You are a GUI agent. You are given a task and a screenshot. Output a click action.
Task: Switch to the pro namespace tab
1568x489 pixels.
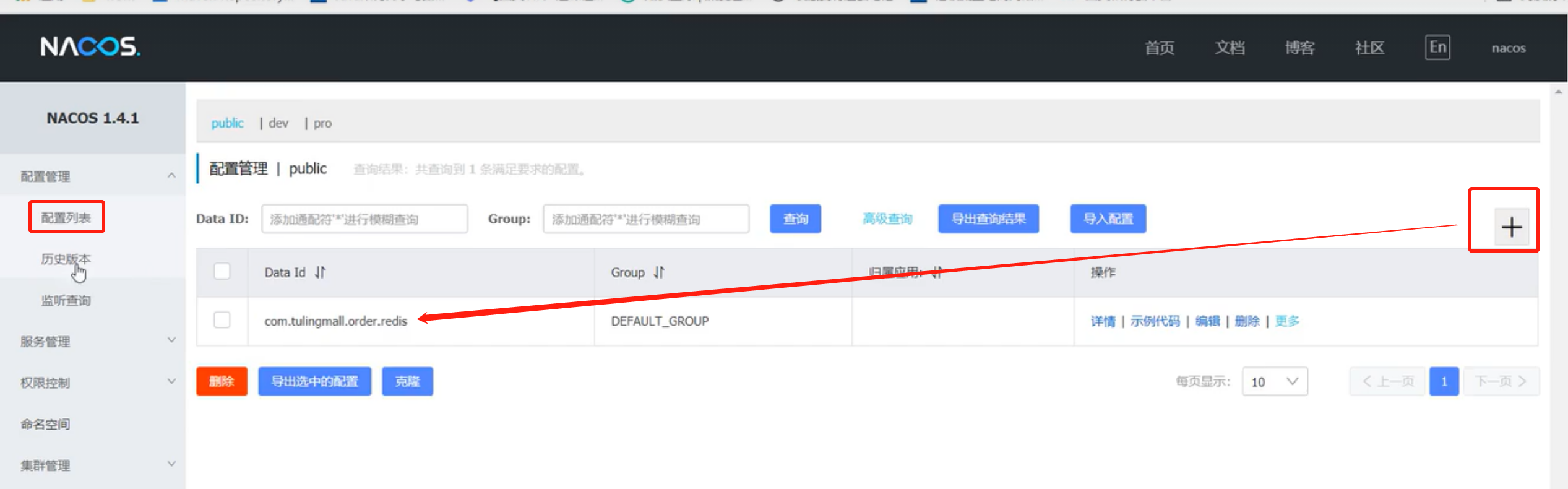(x=322, y=123)
